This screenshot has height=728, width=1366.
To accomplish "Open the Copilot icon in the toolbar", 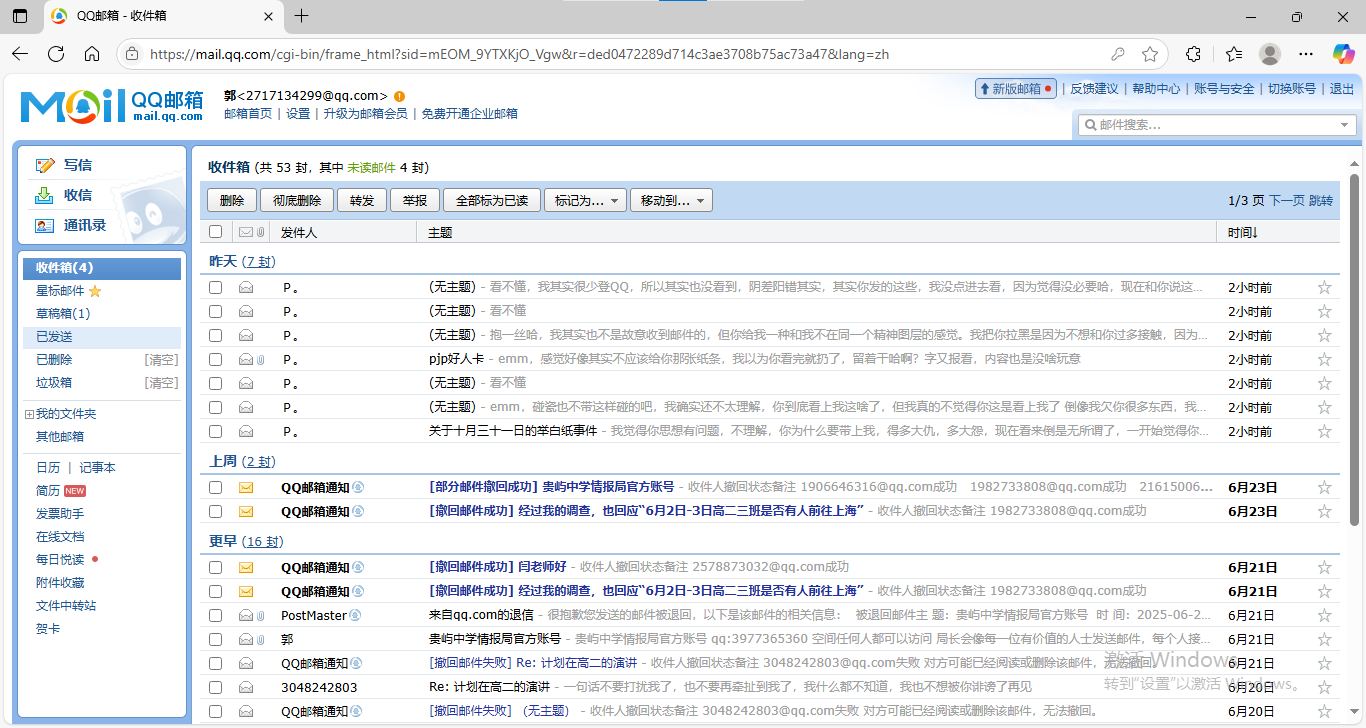I will pos(1343,54).
